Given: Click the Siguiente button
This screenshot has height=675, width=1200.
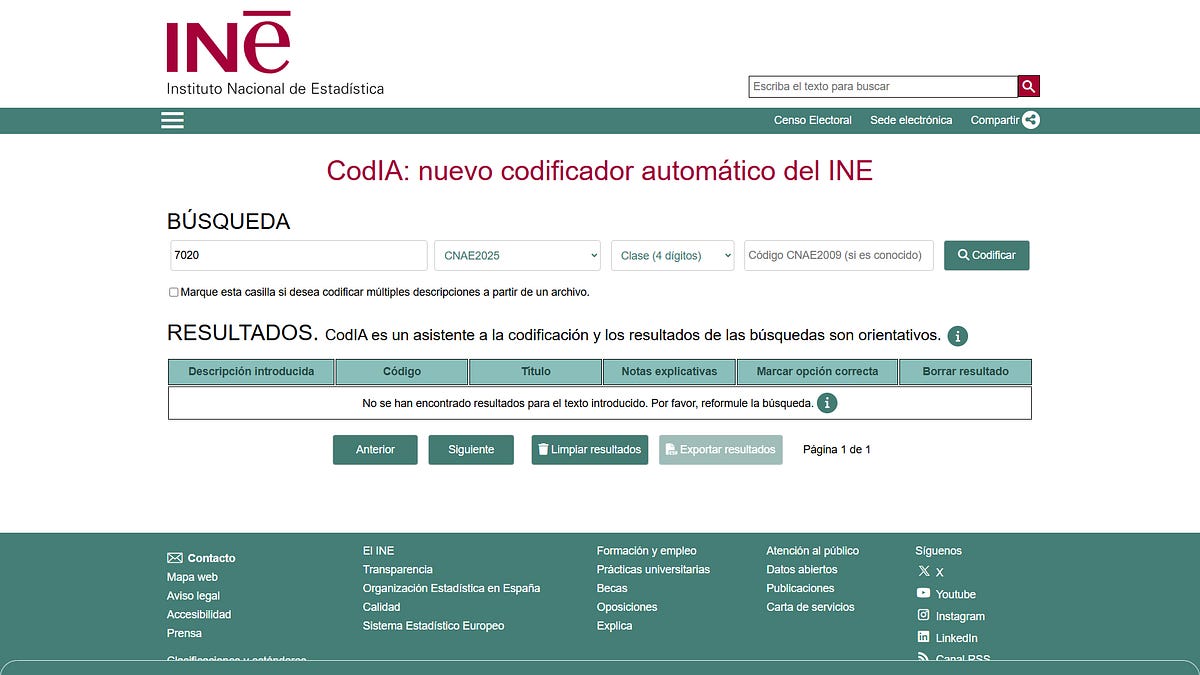Looking at the screenshot, I should tap(471, 450).
